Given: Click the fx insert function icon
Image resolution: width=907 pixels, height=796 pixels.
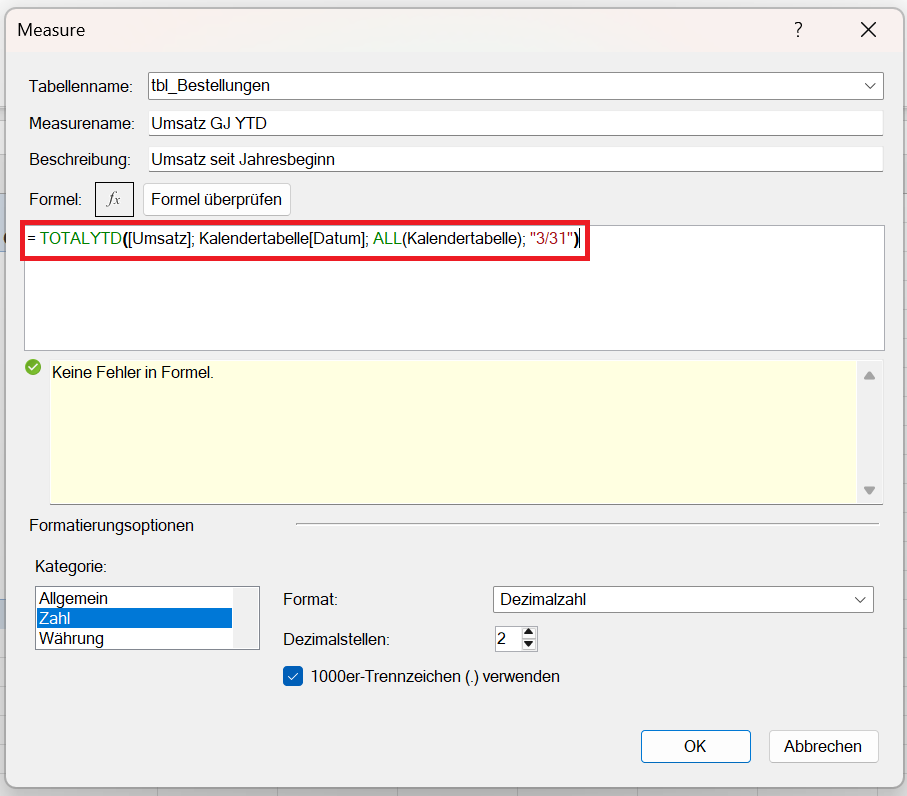Looking at the screenshot, I should pos(114,199).
